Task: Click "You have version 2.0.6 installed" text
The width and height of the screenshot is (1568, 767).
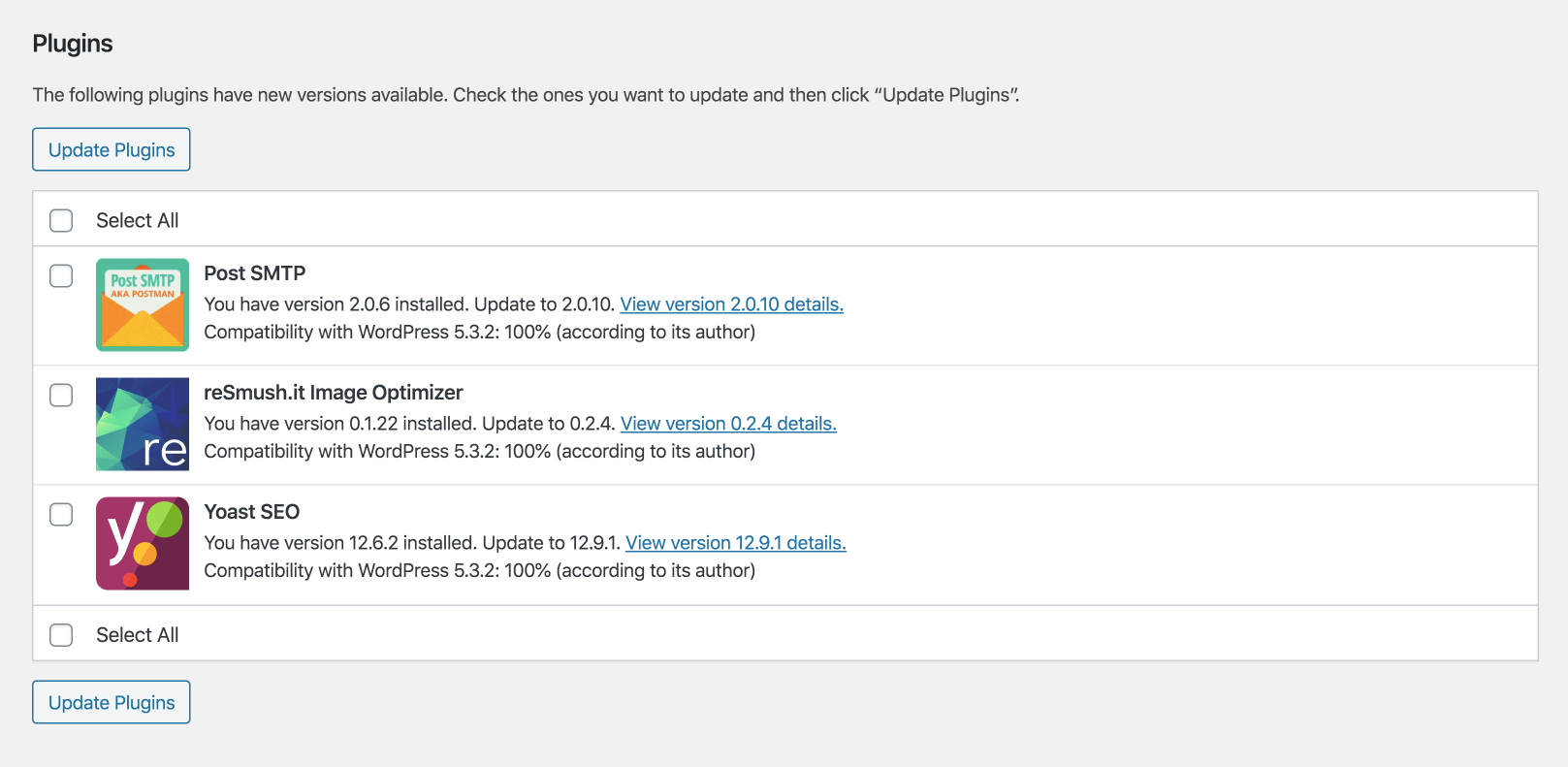Action: pos(336,304)
